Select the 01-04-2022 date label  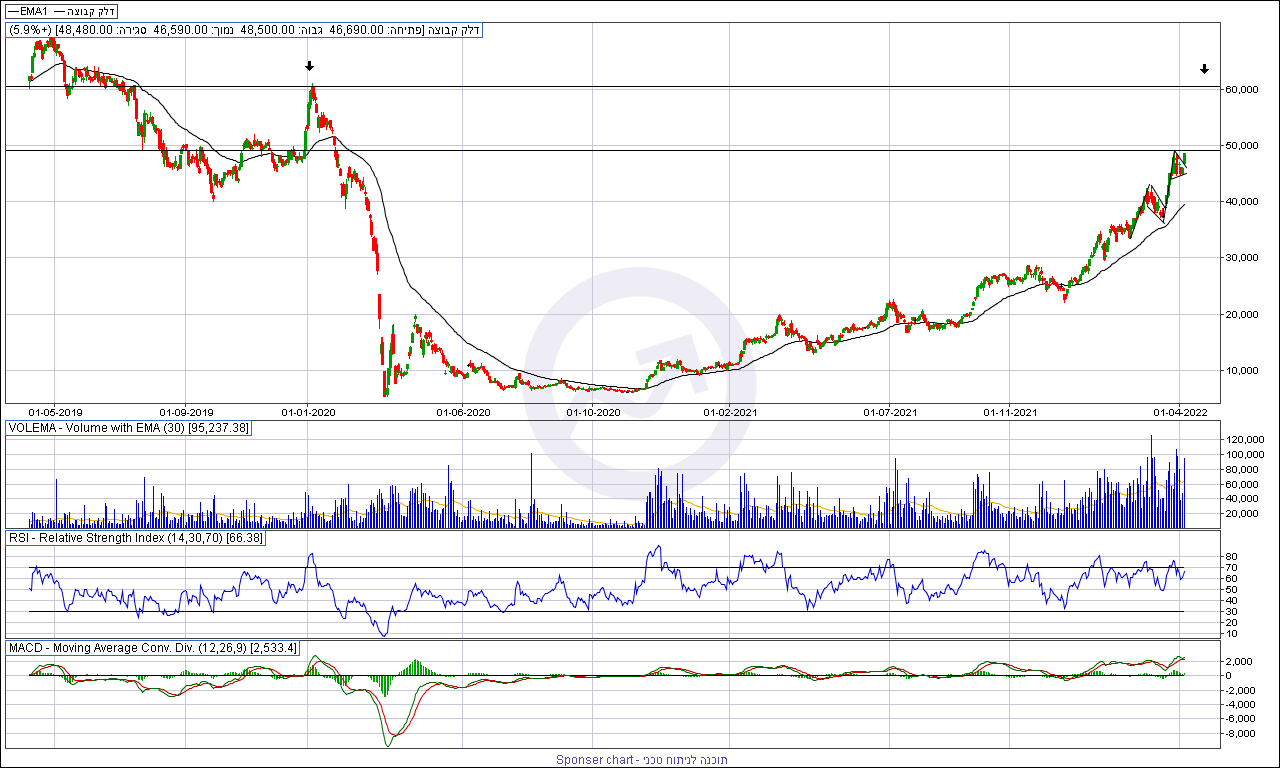pyautogui.click(x=1181, y=411)
